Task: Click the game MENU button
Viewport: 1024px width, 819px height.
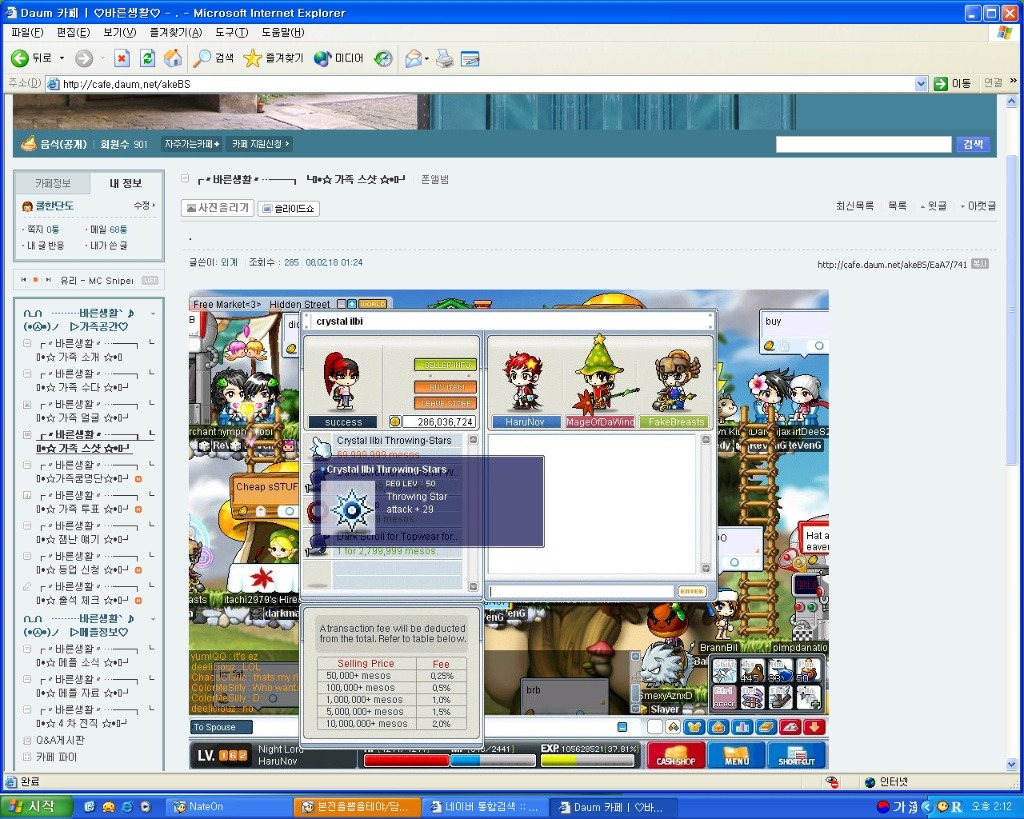Action: tap(737, 754)
